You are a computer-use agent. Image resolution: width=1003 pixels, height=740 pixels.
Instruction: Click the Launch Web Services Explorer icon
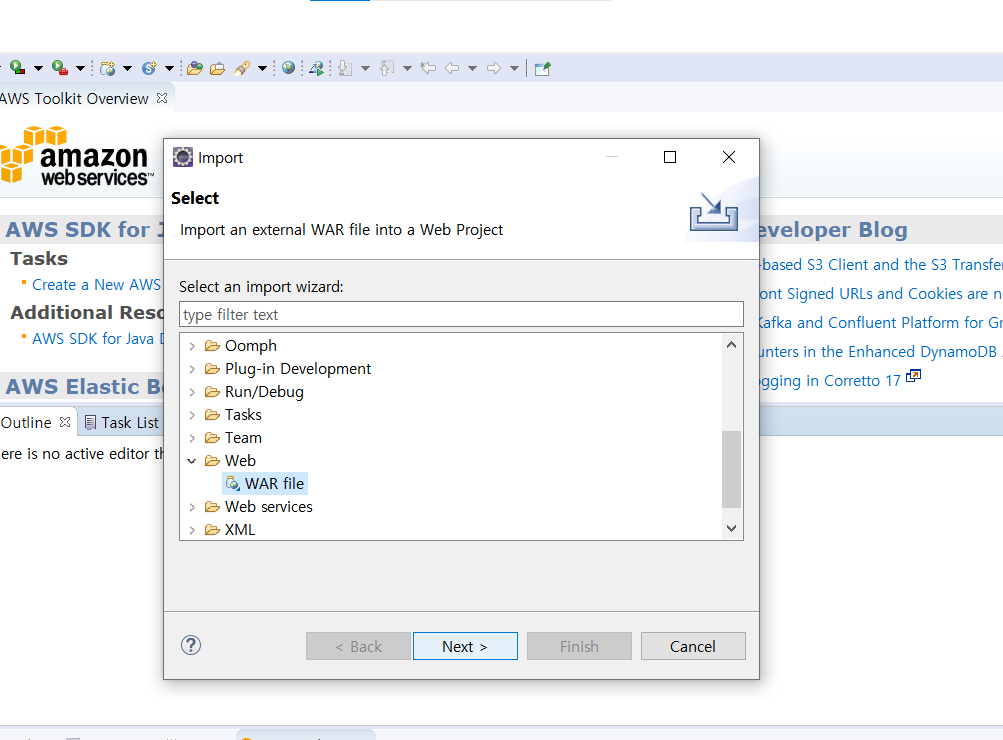317,68
